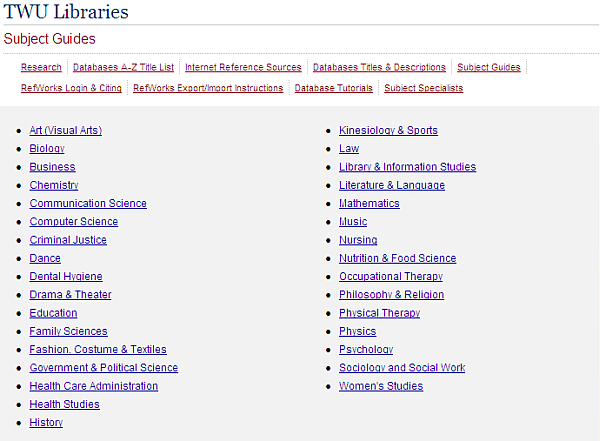
Task: Go to Databases A-Z Title List
Action: click(123, 68)
